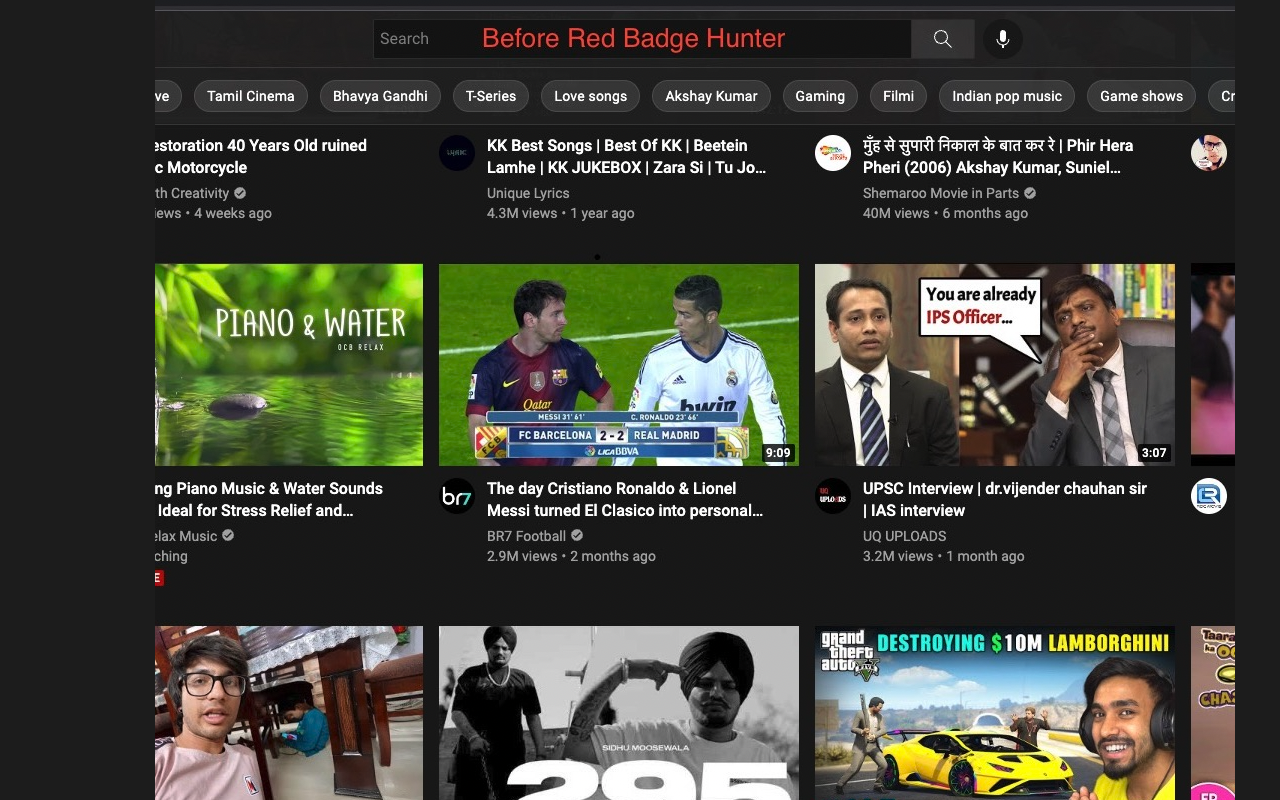The width and height of the screenshot is (1280, 800).
Task: Open the BR7 Football channel avatar
Action: [457, 496]
